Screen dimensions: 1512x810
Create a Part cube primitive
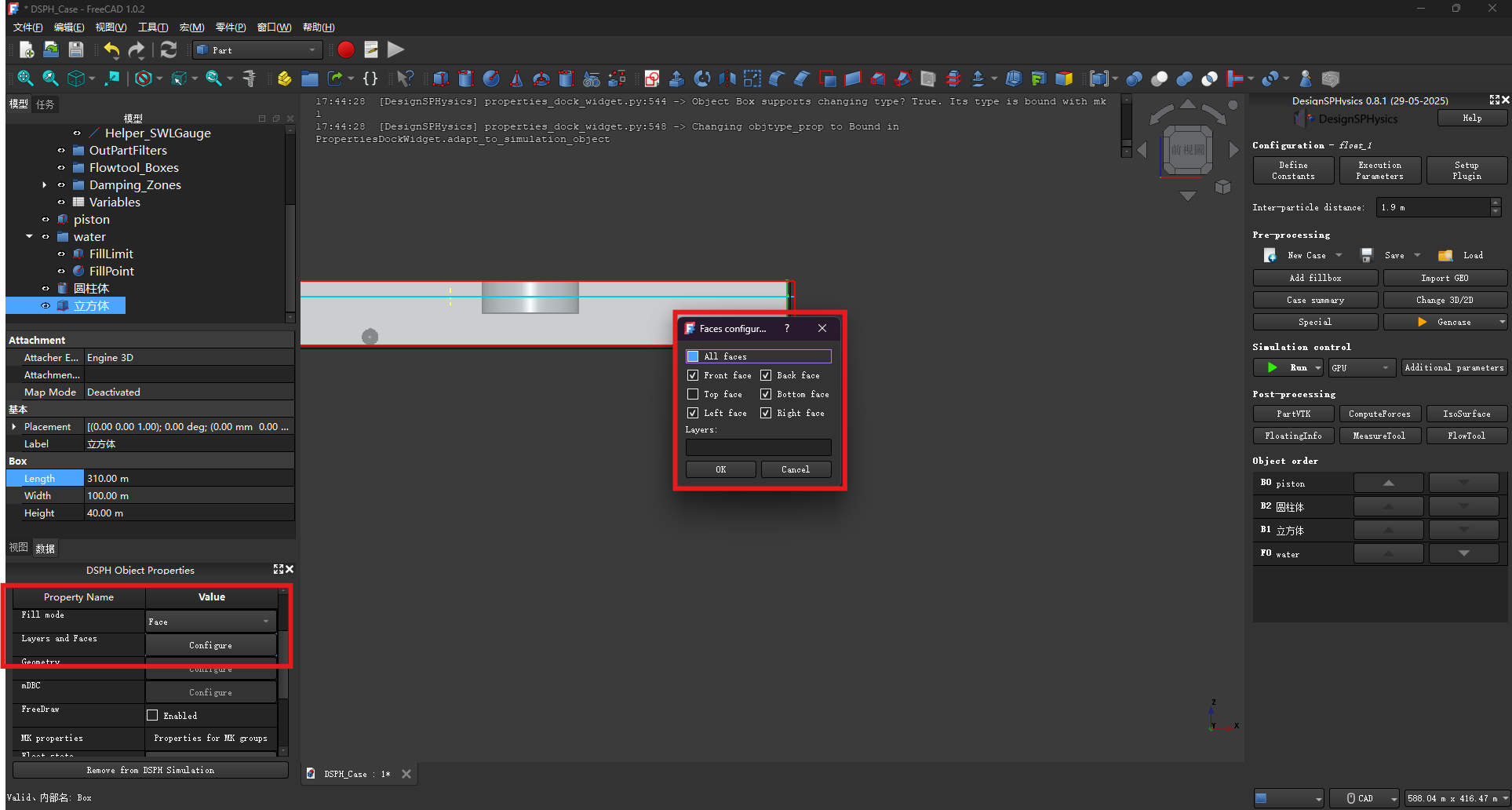(x=441, y=78)
